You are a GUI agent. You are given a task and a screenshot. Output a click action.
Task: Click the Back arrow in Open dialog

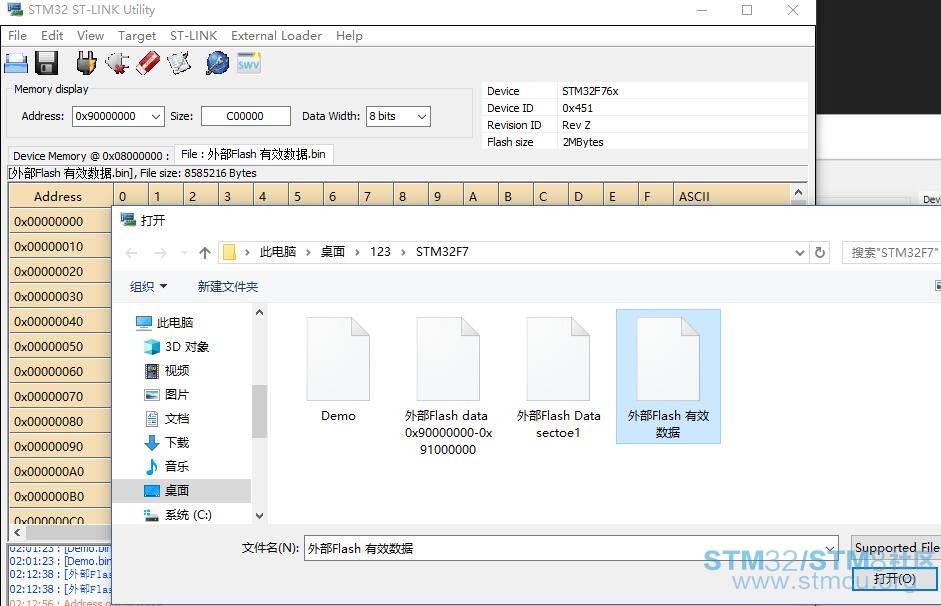pos(131,253)
